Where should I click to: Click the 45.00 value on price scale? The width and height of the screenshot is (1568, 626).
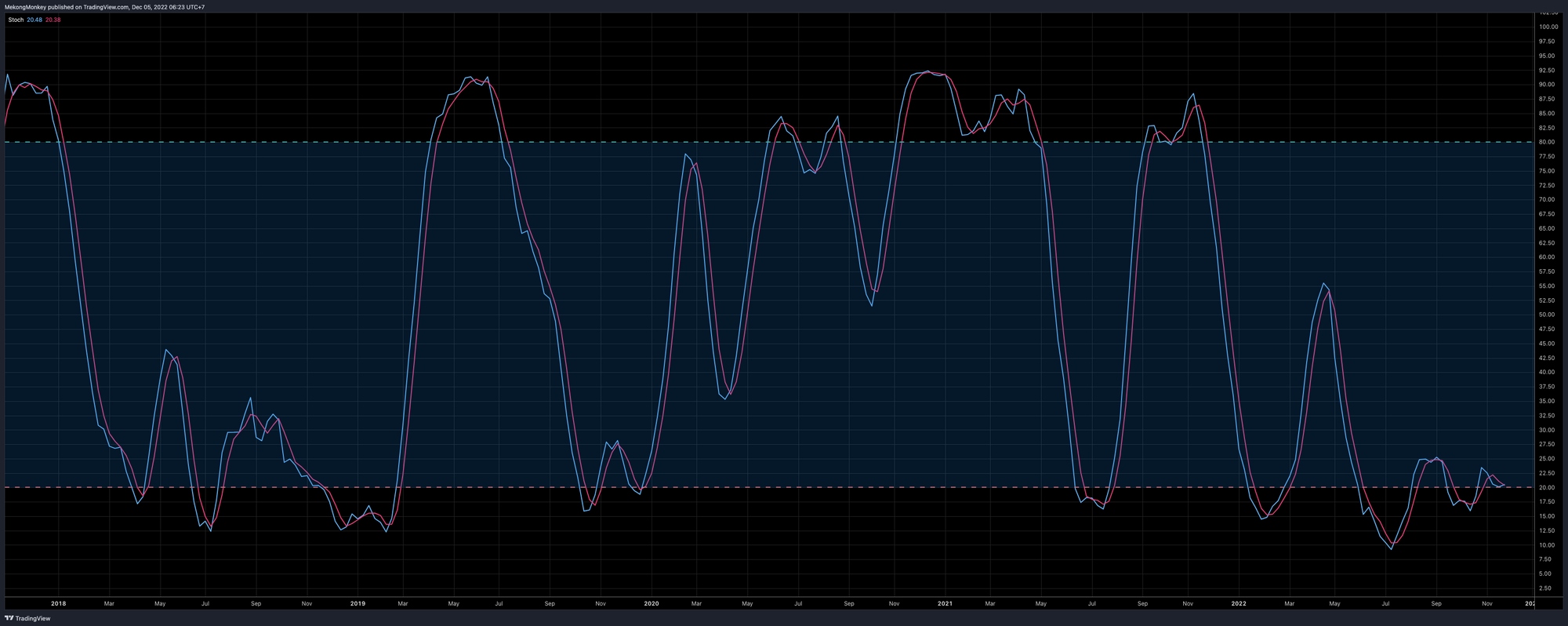click(1547, 344)
